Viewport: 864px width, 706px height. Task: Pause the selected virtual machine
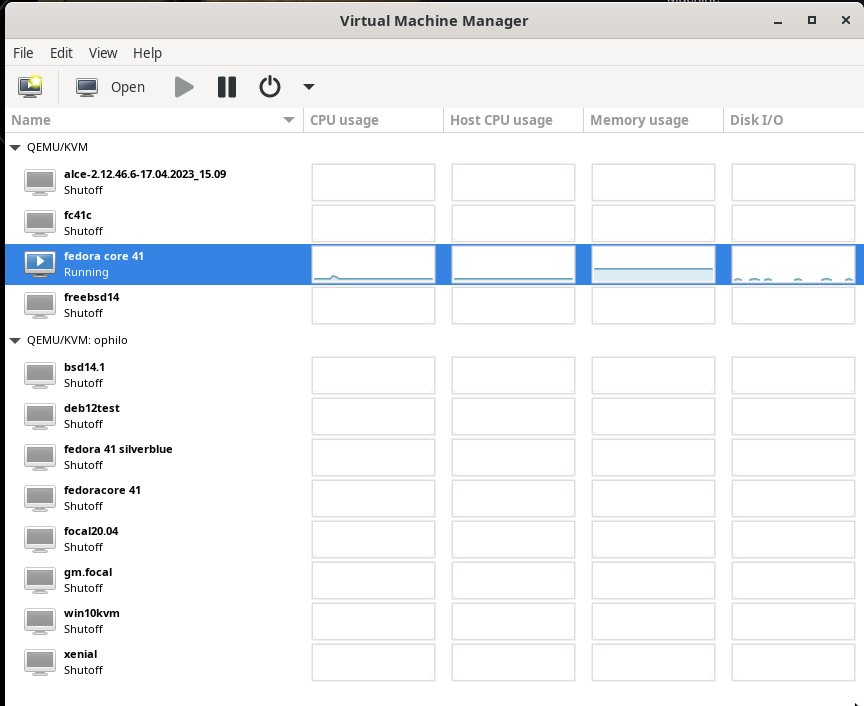point(226,87)
